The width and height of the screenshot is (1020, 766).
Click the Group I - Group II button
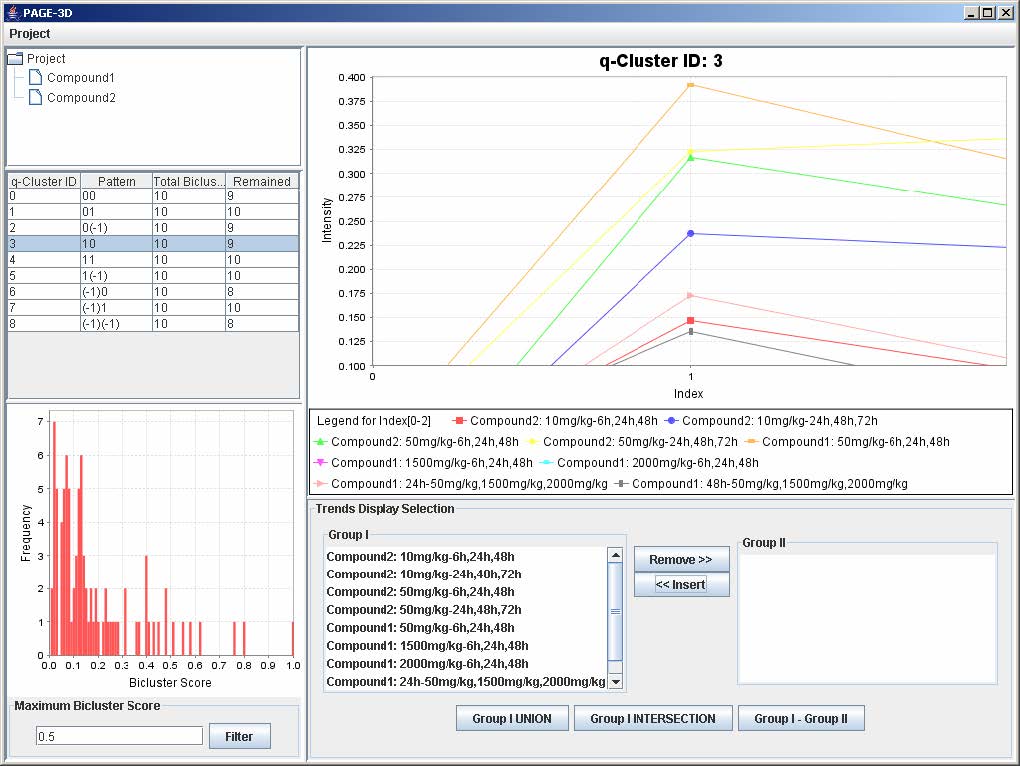(x=800, y=718)
